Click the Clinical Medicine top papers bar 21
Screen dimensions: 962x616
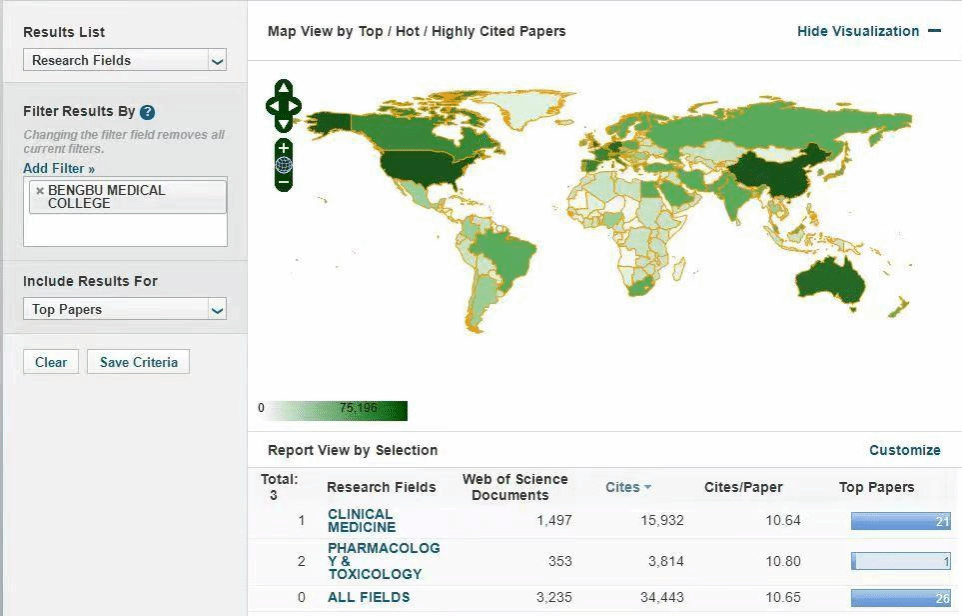coord(901,522)
